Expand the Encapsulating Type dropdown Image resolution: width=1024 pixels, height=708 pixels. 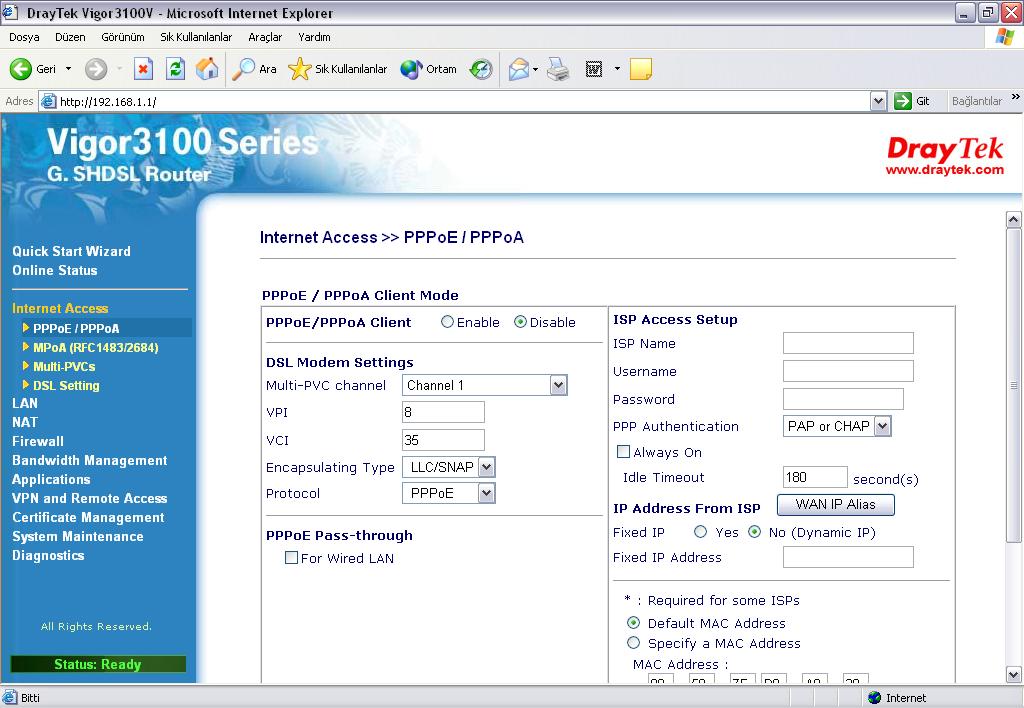click(x=486, y=467)
